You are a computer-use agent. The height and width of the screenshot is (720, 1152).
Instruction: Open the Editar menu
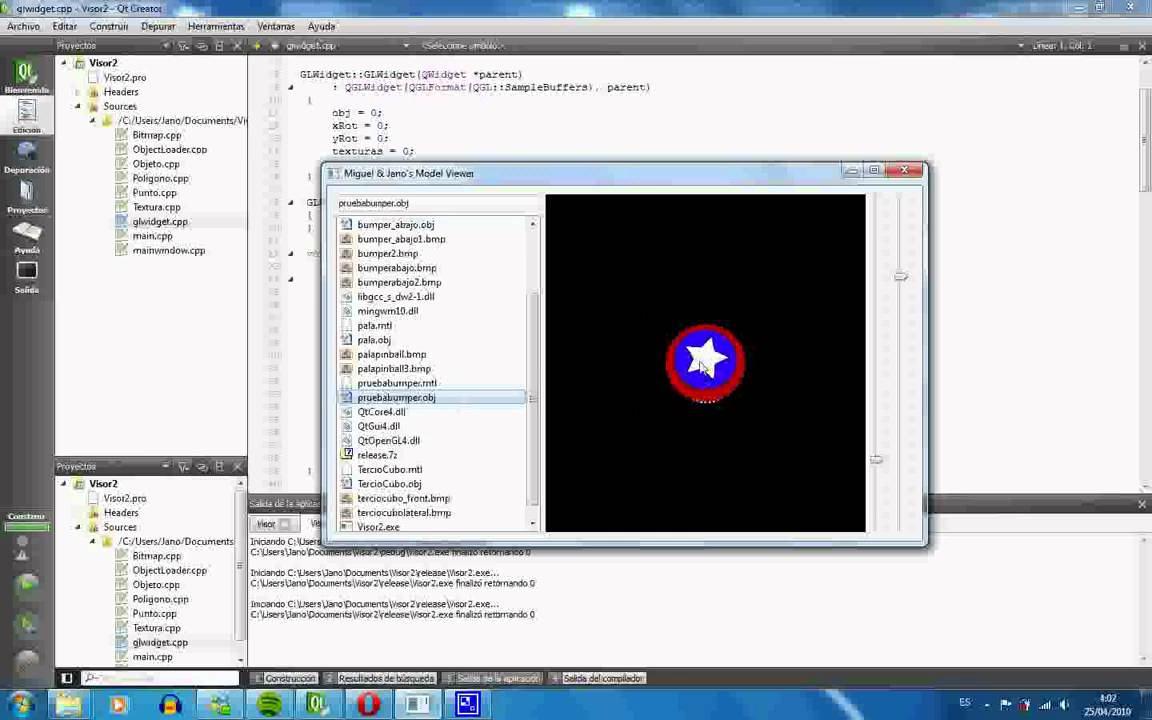pos(65,26)
